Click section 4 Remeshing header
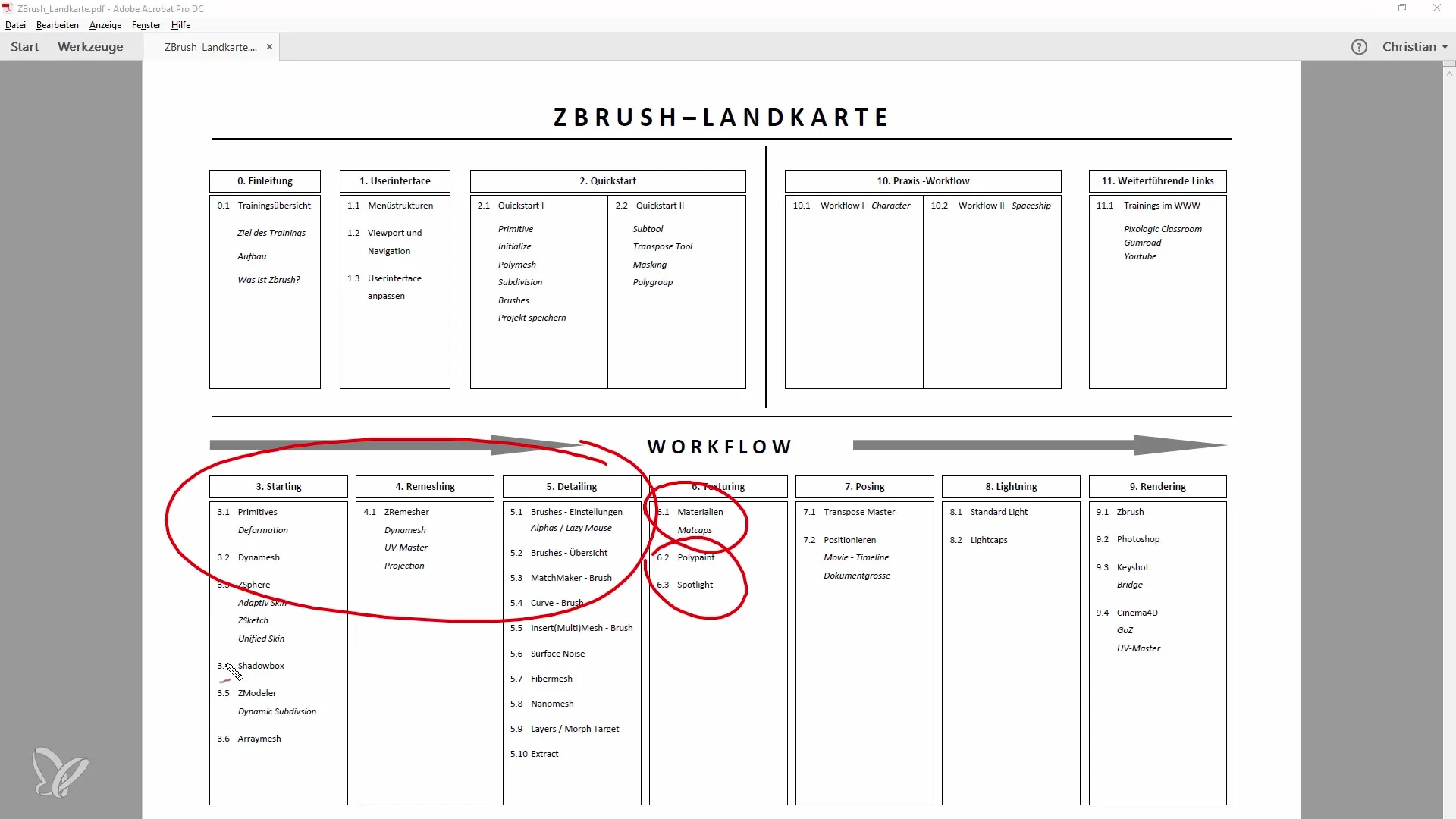 coord(424,486)
